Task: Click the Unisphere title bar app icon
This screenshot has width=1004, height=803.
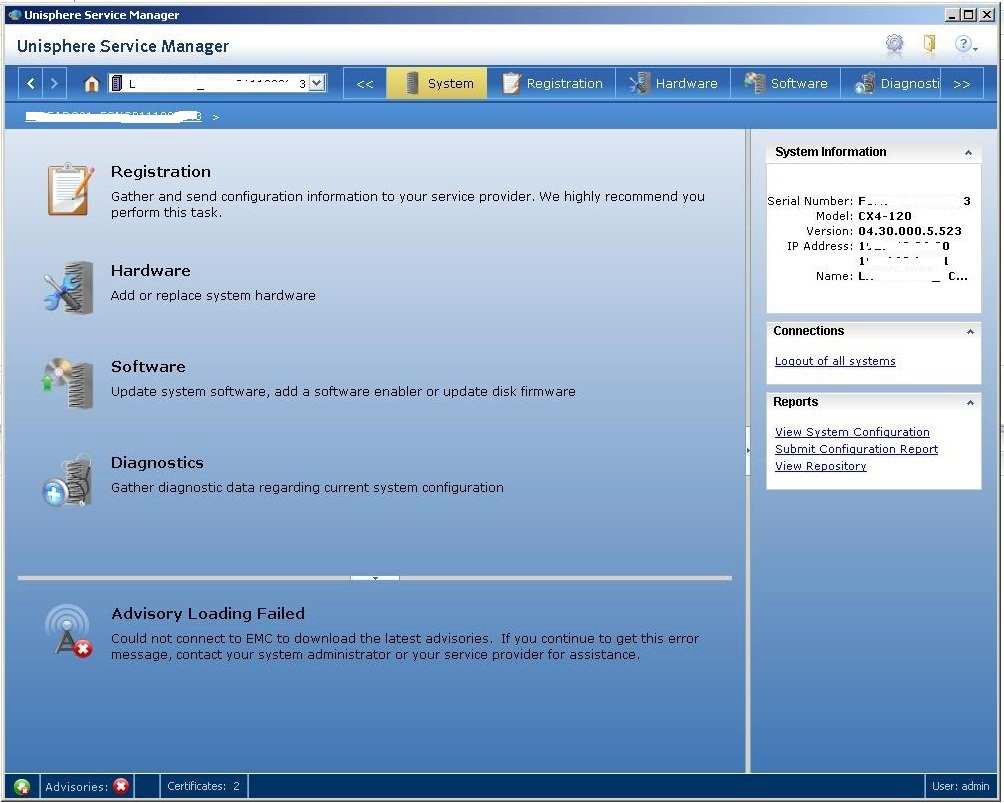Action: tap(15, 15)
